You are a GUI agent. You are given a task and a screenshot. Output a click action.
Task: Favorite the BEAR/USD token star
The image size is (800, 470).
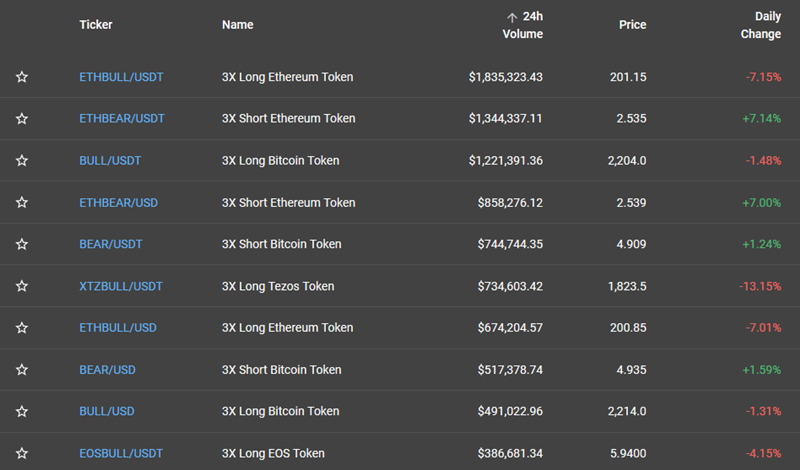(x=21, y=370)
